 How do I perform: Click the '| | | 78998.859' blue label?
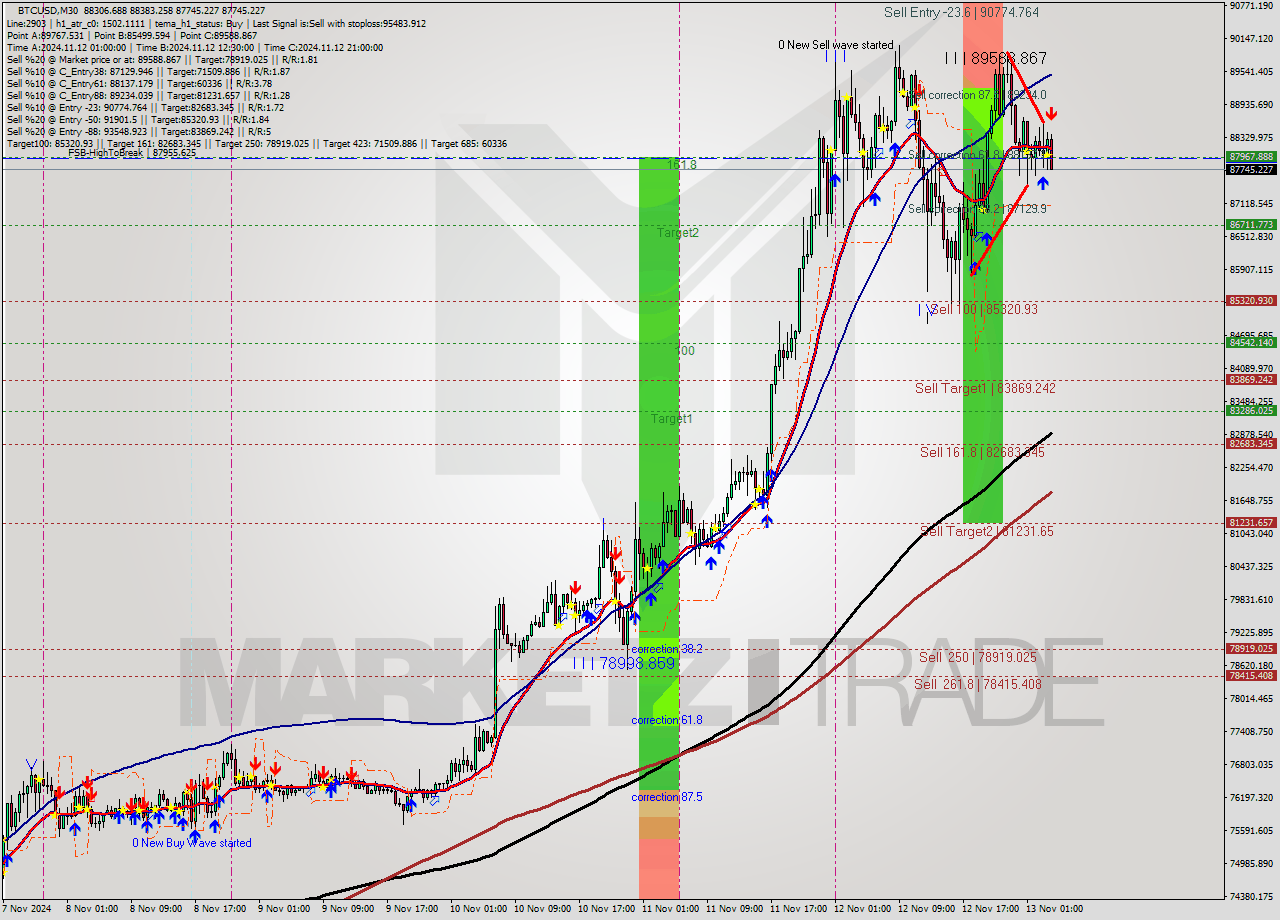tap(624, 663)
